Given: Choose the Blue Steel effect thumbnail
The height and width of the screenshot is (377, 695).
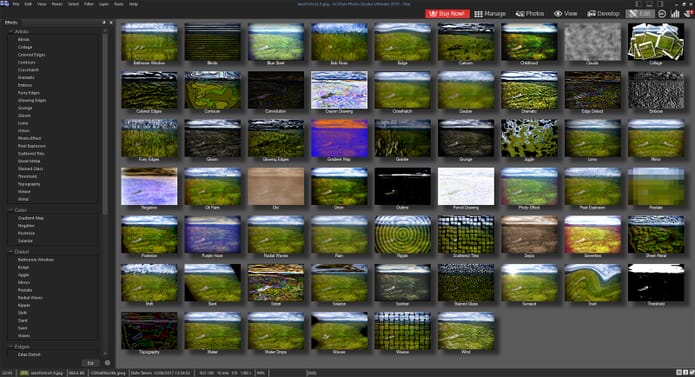Looking at the screenshot, I should tap(276, 43).
